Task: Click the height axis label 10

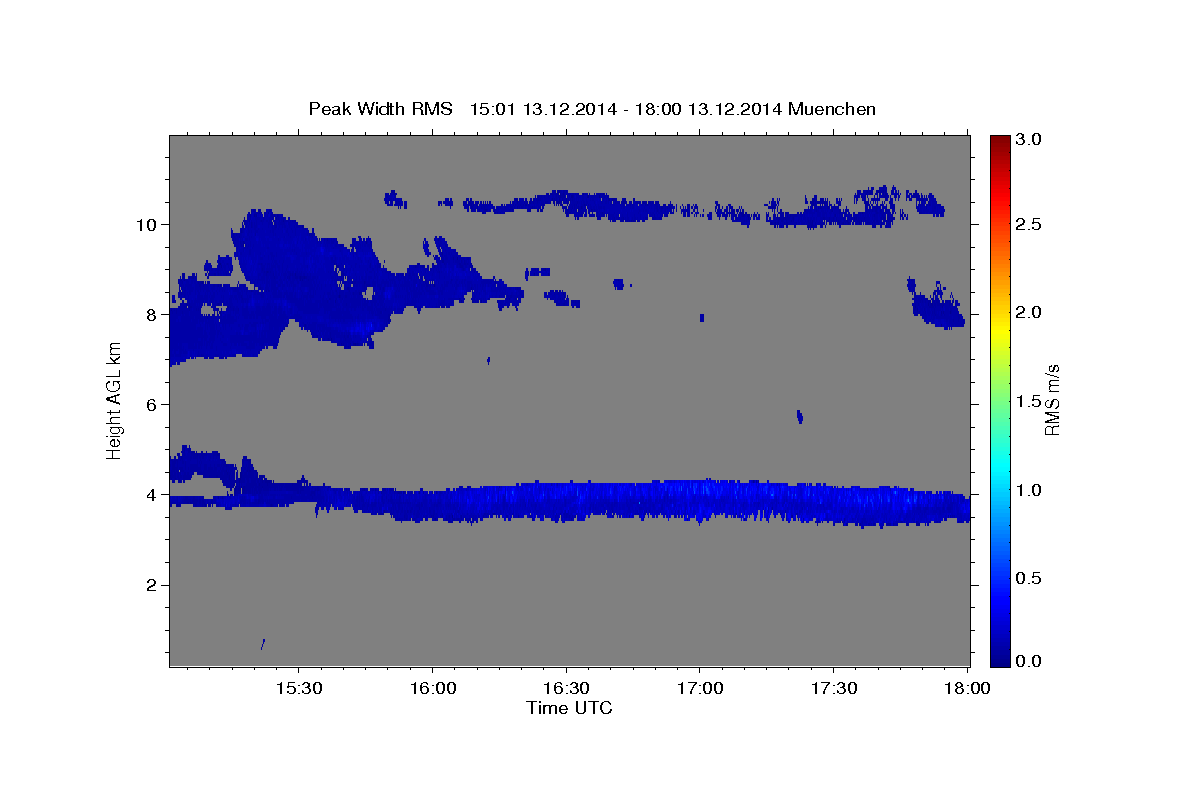Action: (x=149, y=224)
